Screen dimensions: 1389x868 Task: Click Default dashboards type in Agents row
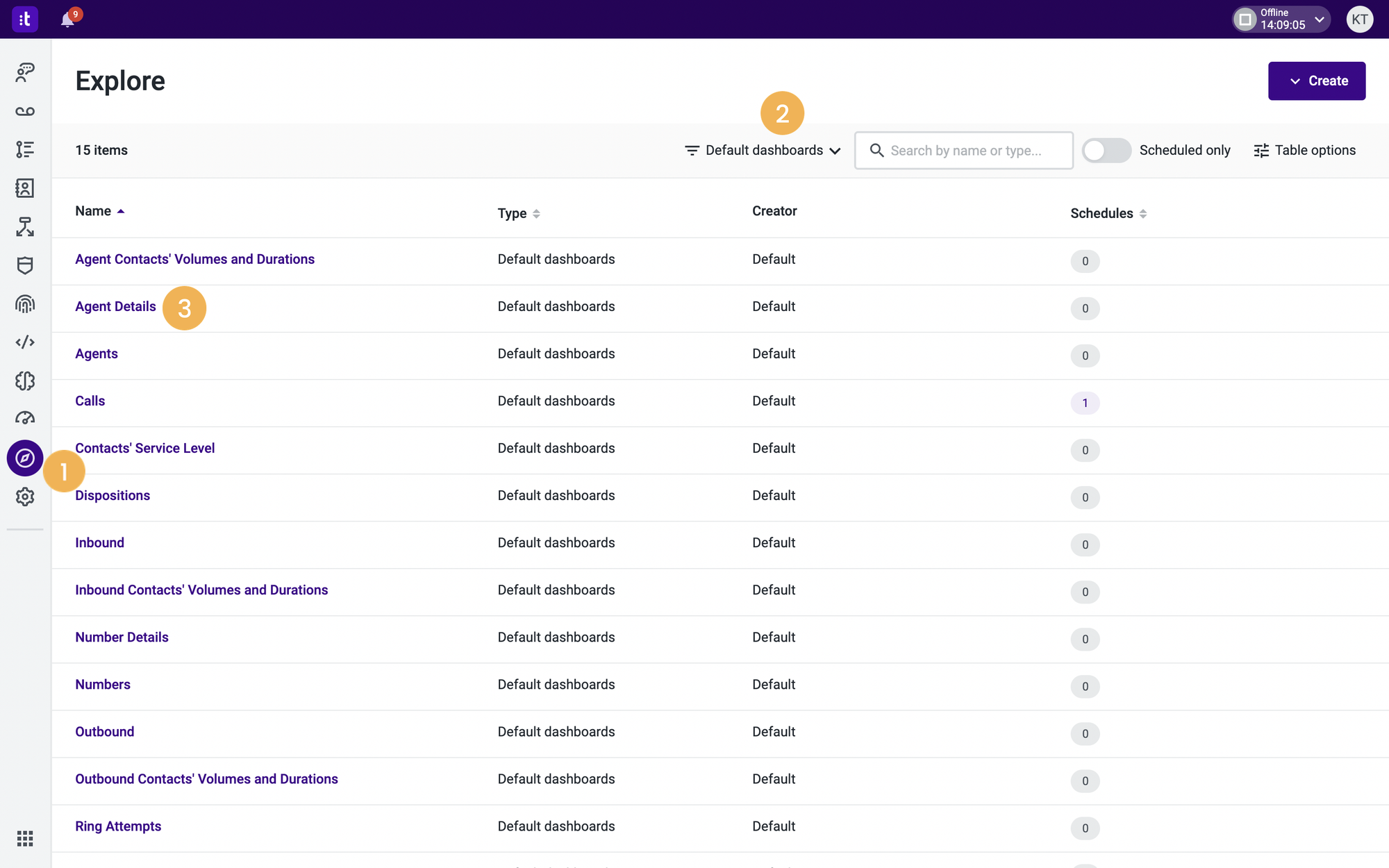tap(556, 353)
